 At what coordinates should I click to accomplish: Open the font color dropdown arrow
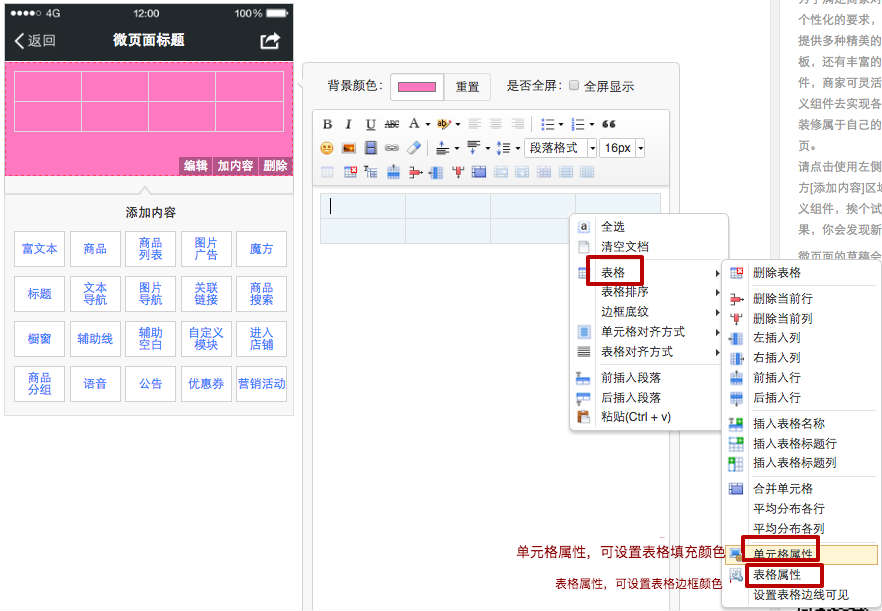pos(427,125)
